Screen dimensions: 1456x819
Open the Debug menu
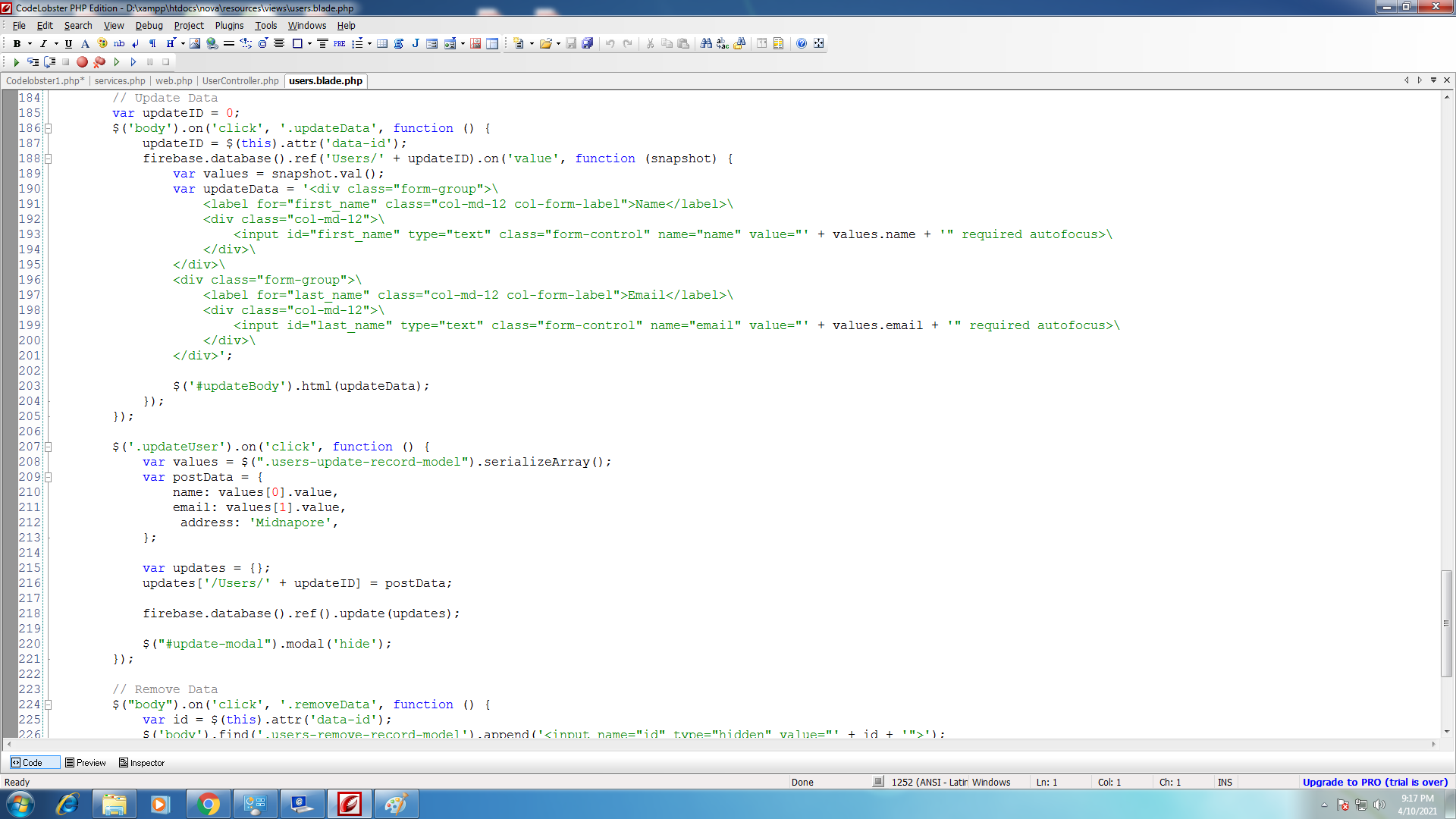point(149,25)
